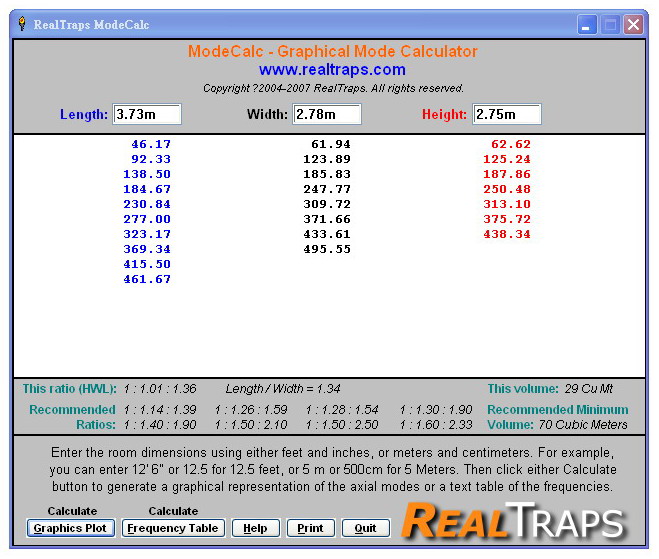Focus the Length input field

(147, 114)
